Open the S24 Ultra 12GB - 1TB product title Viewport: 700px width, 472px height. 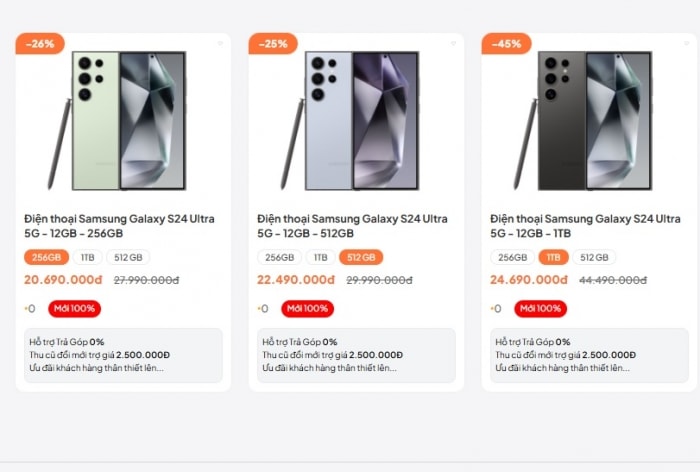(585, 226)
